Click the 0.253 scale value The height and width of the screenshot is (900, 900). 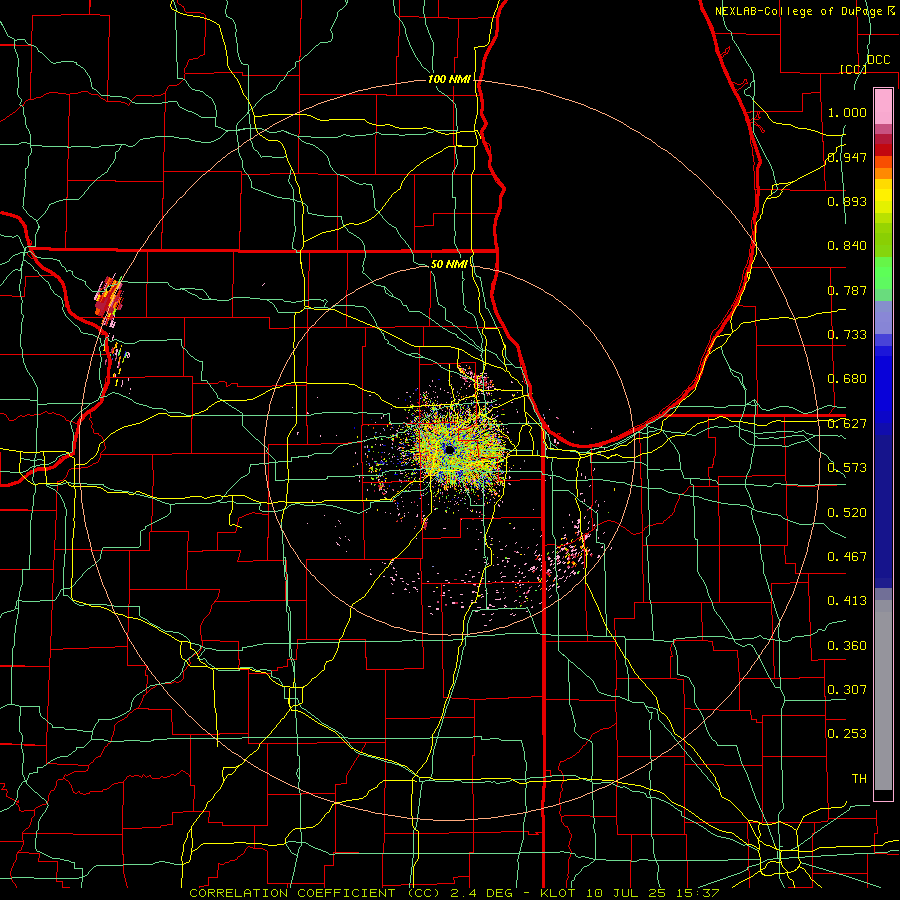coord(847,734)
